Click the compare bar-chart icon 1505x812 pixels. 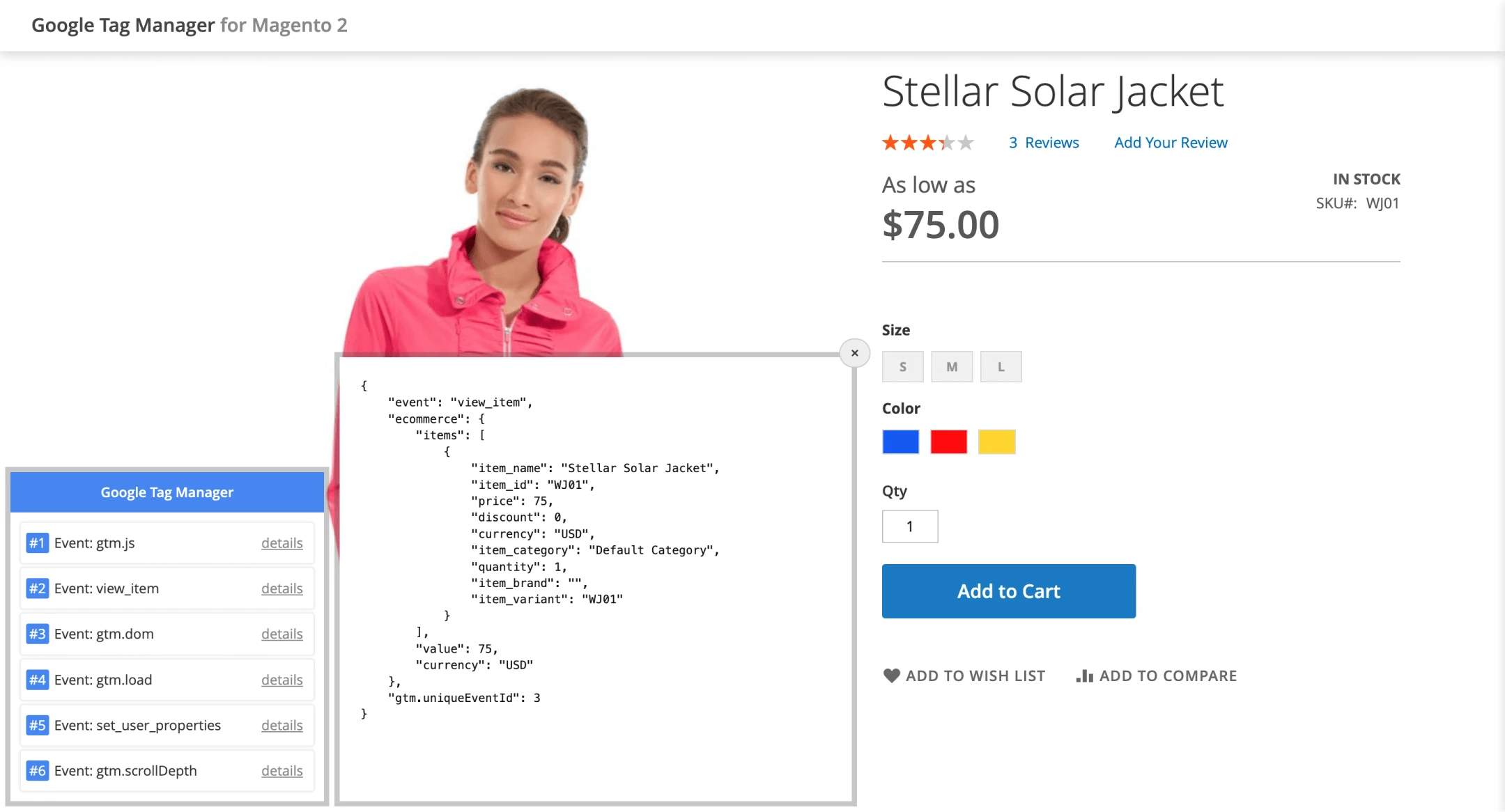coord(1084,676)
